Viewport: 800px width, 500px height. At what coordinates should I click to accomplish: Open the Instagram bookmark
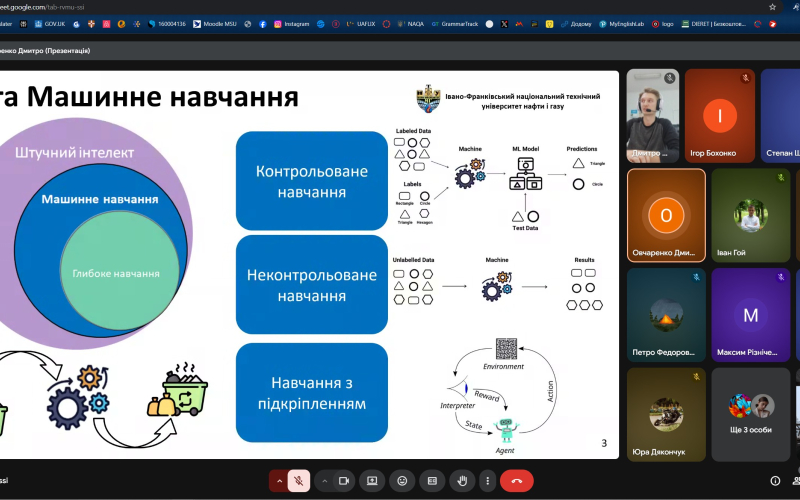[290, 23]
